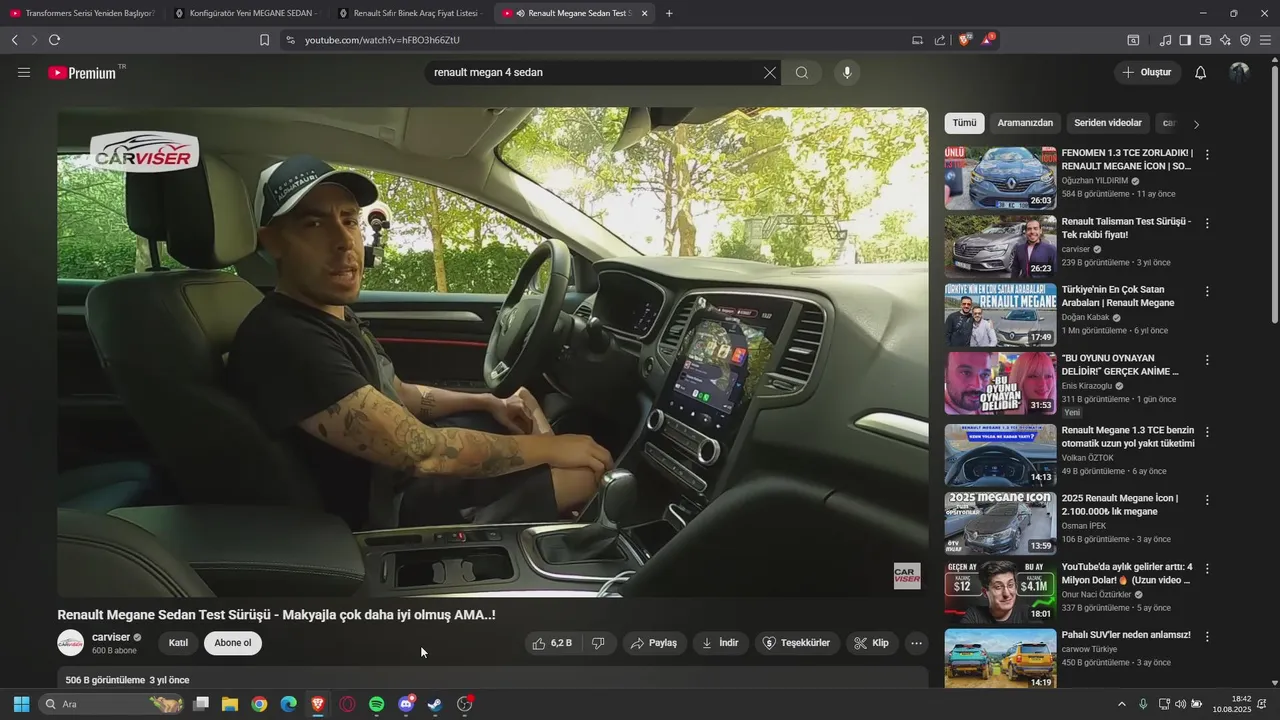Go back with browser back arrow
This screenshot has height=720, width=1280.
point(14,40)
